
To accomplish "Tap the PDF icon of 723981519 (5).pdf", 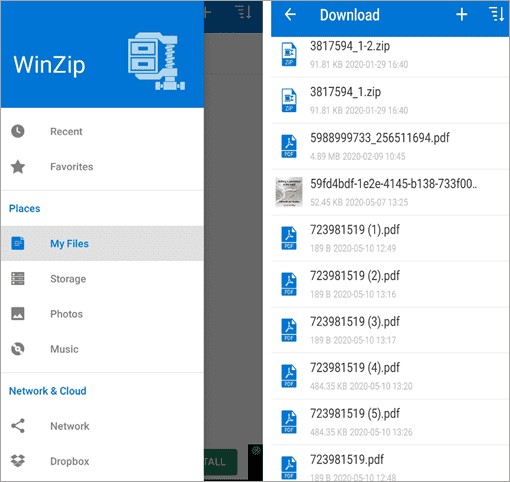I will (x=289, y=422).
